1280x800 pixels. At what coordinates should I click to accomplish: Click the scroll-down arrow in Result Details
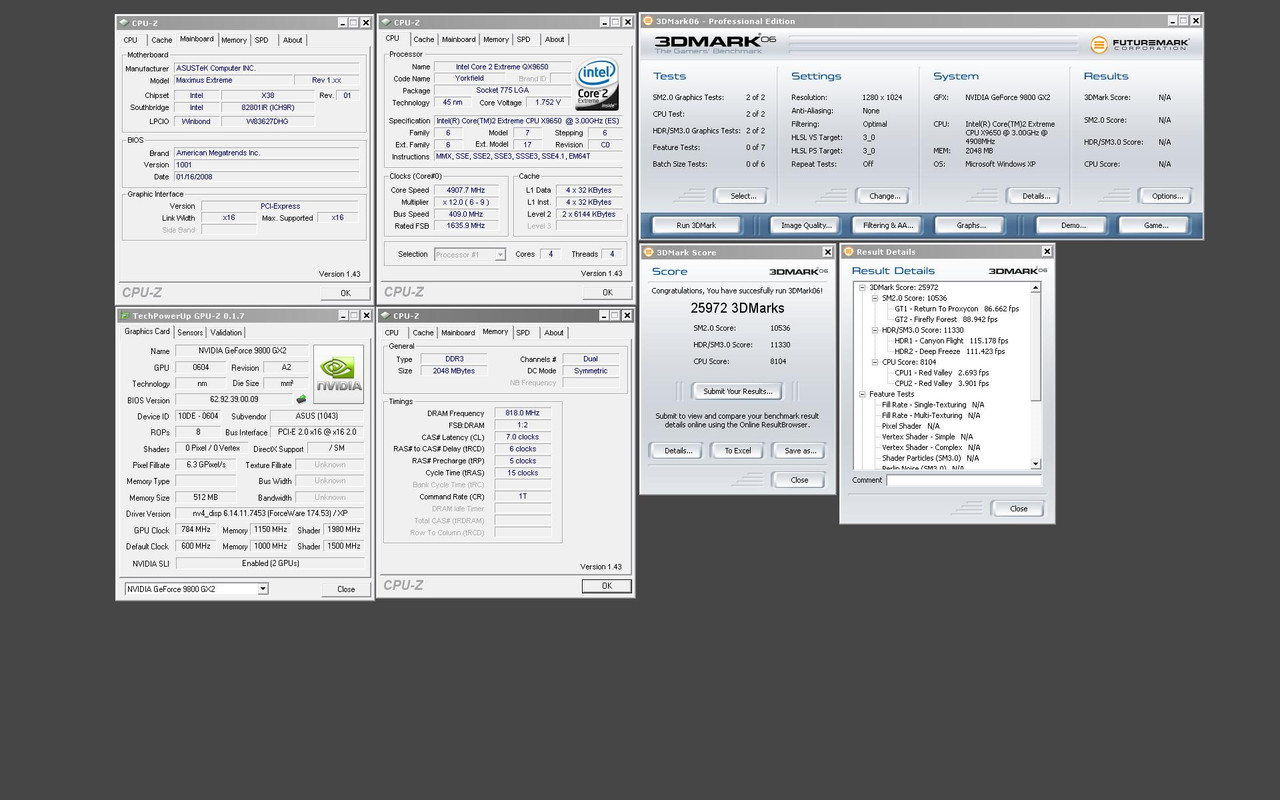1037,464
